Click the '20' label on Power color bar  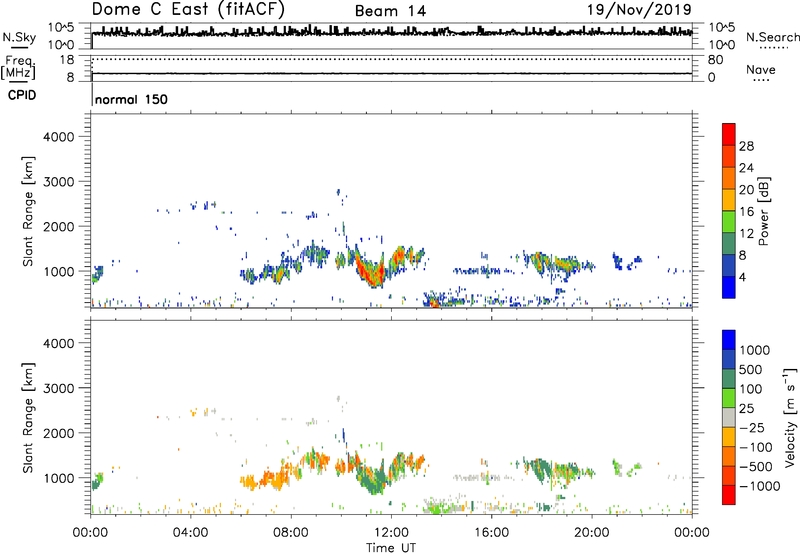(746, 190)
